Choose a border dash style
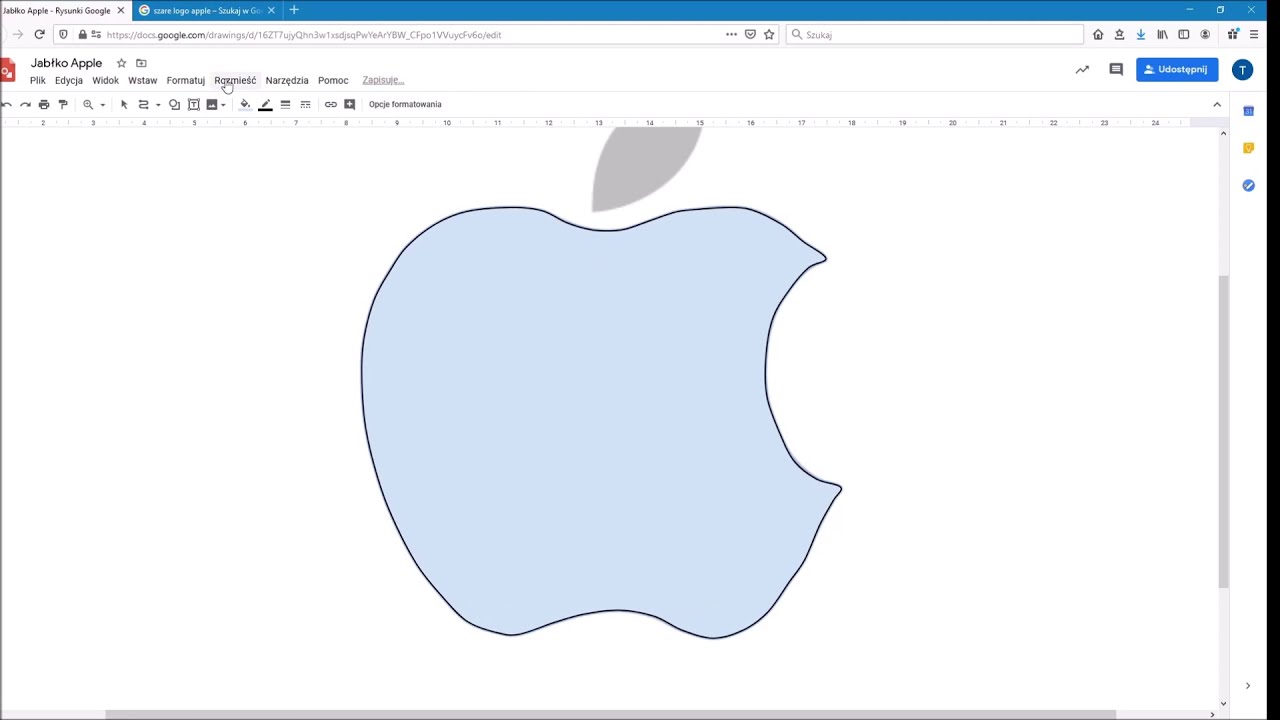1280x720 pixels. click(305, 104)
